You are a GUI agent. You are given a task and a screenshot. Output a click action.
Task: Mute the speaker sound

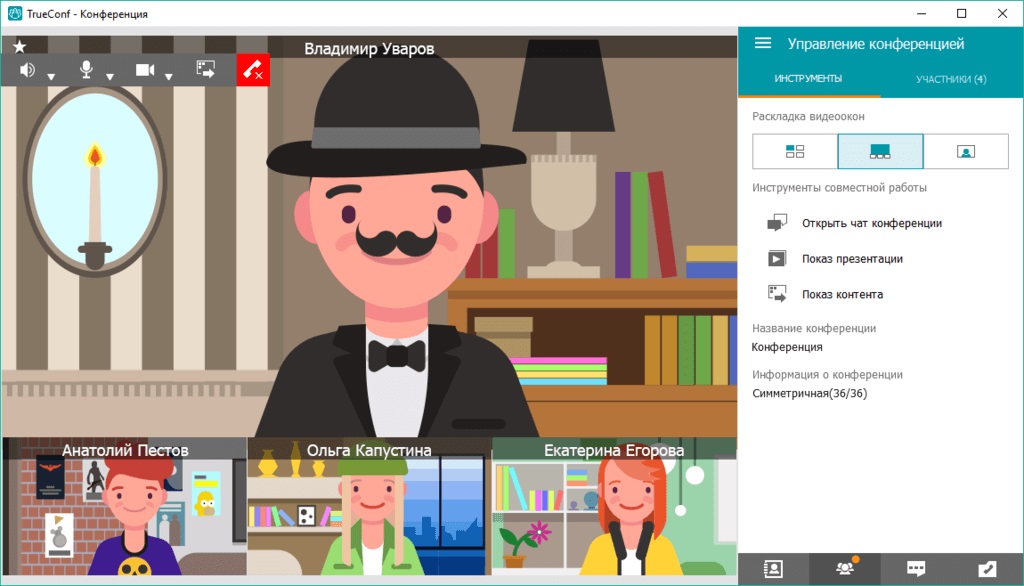click(x=27, y=70)
